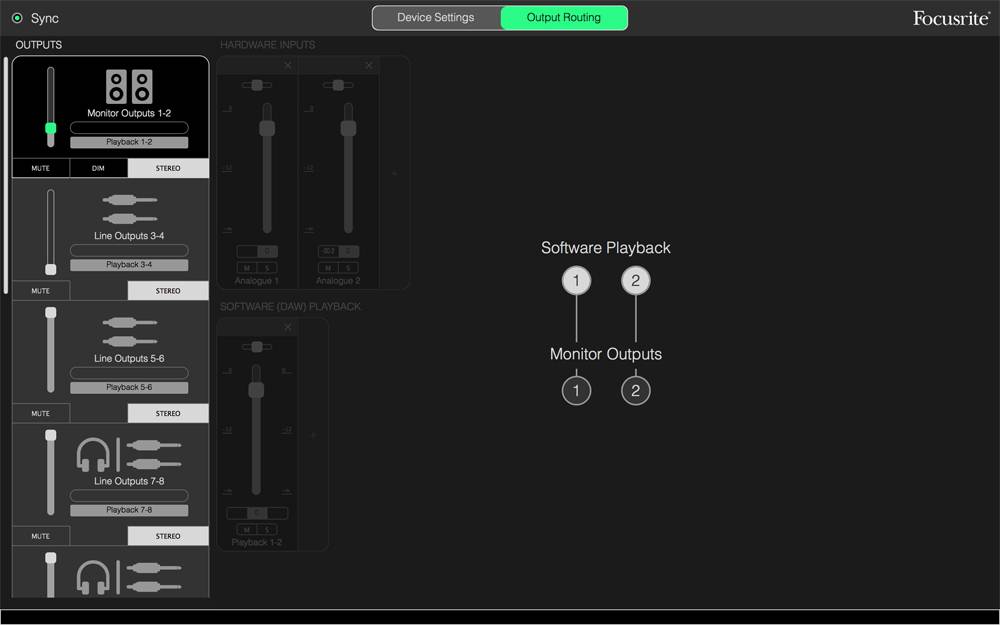Click the Focusrite logo

coord(951,18)
